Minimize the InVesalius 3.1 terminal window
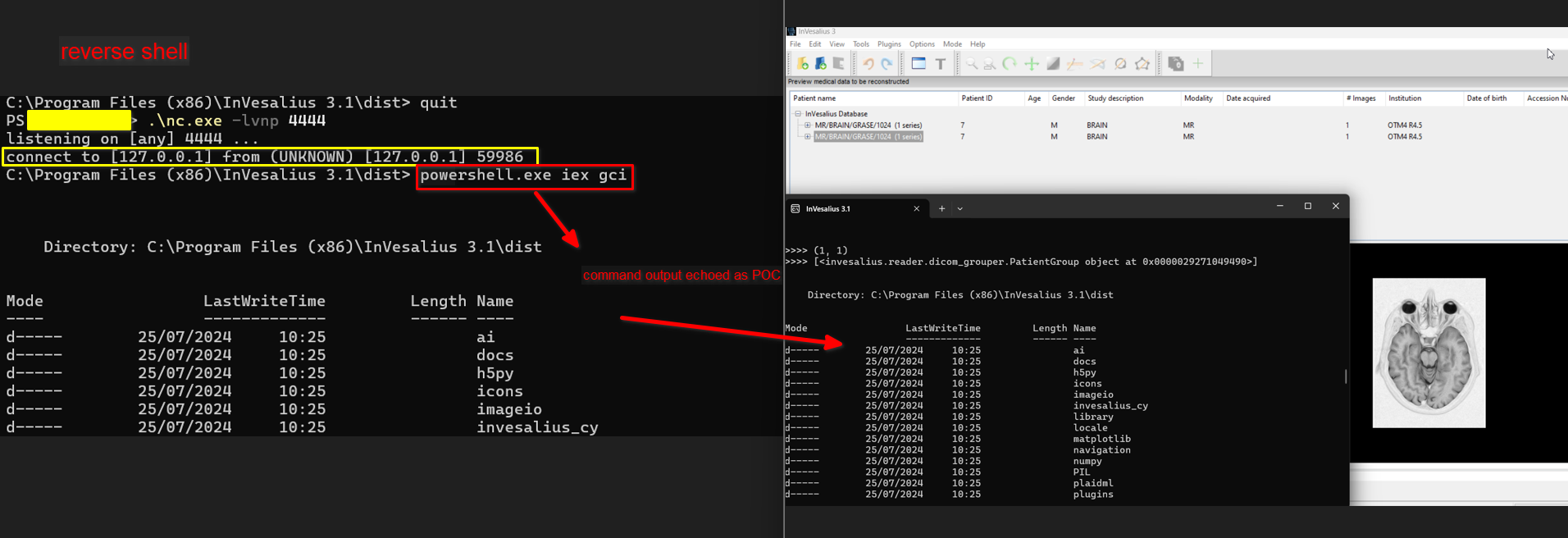This screenshot has width=1568, height=538. [1280, 207]
